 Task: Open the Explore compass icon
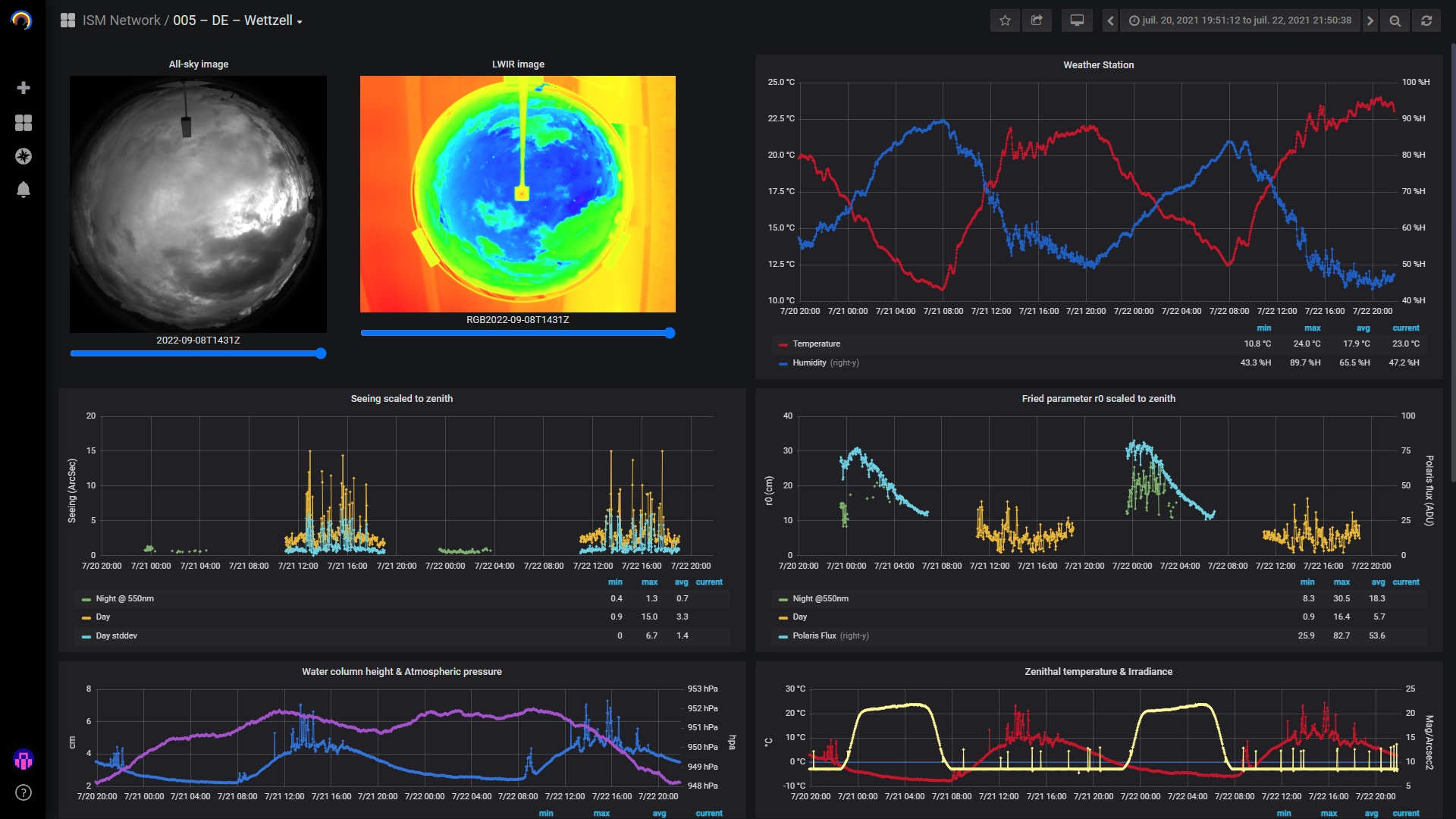pos(24,156)
